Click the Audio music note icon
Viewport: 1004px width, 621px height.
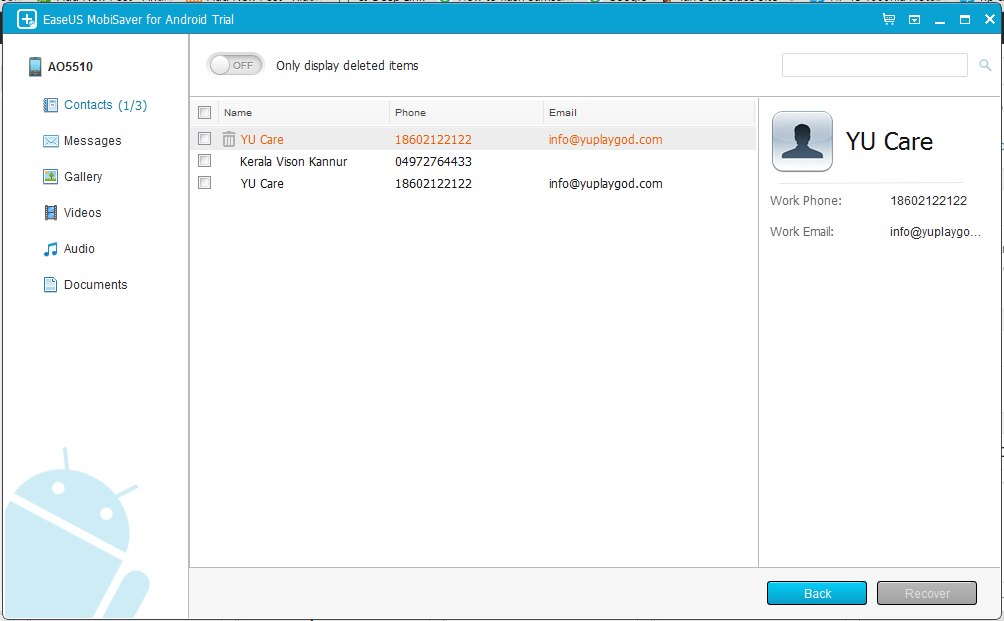coord(51,249)
